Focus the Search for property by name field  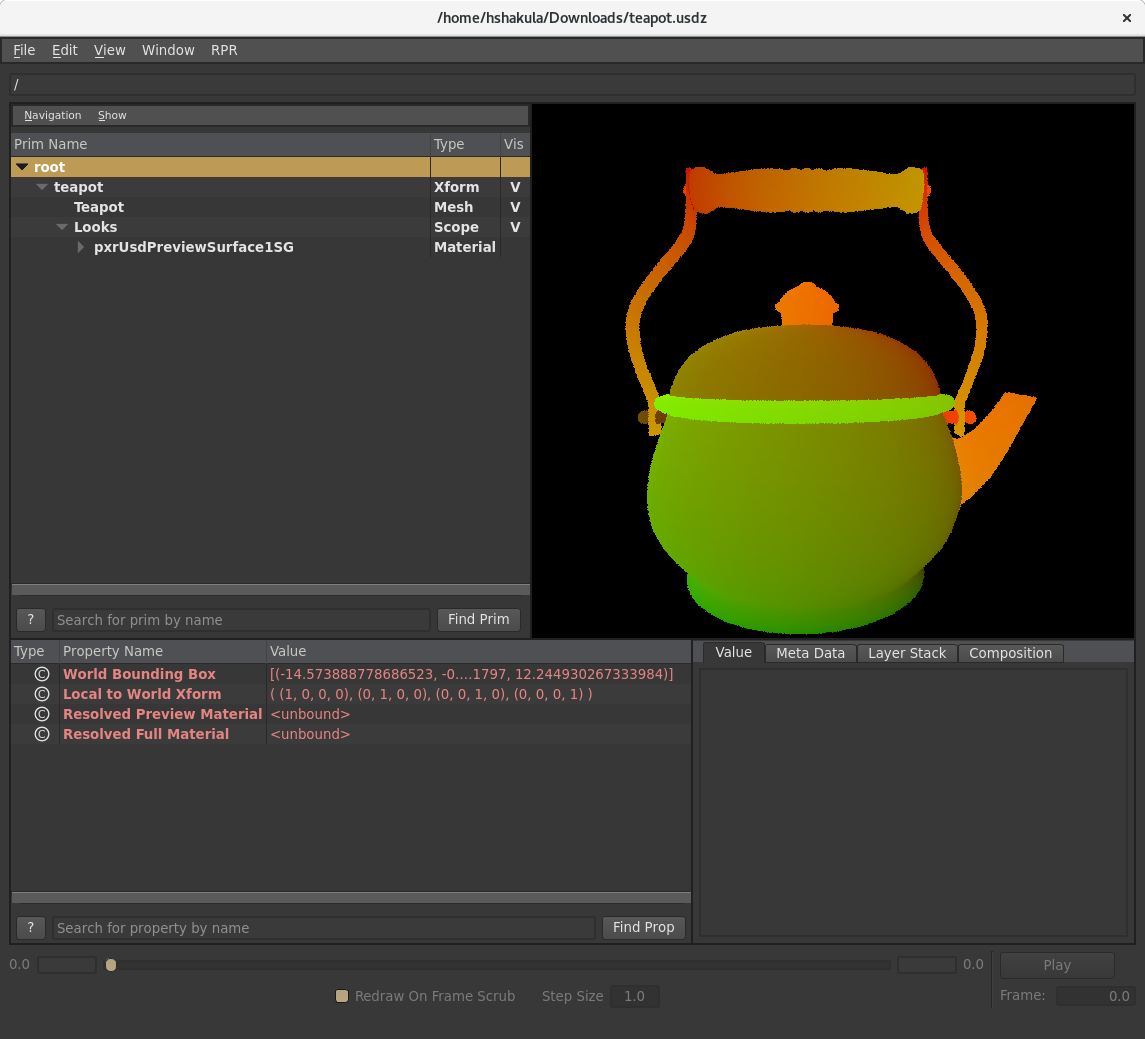pyautogui.click(x=324, y=928)
